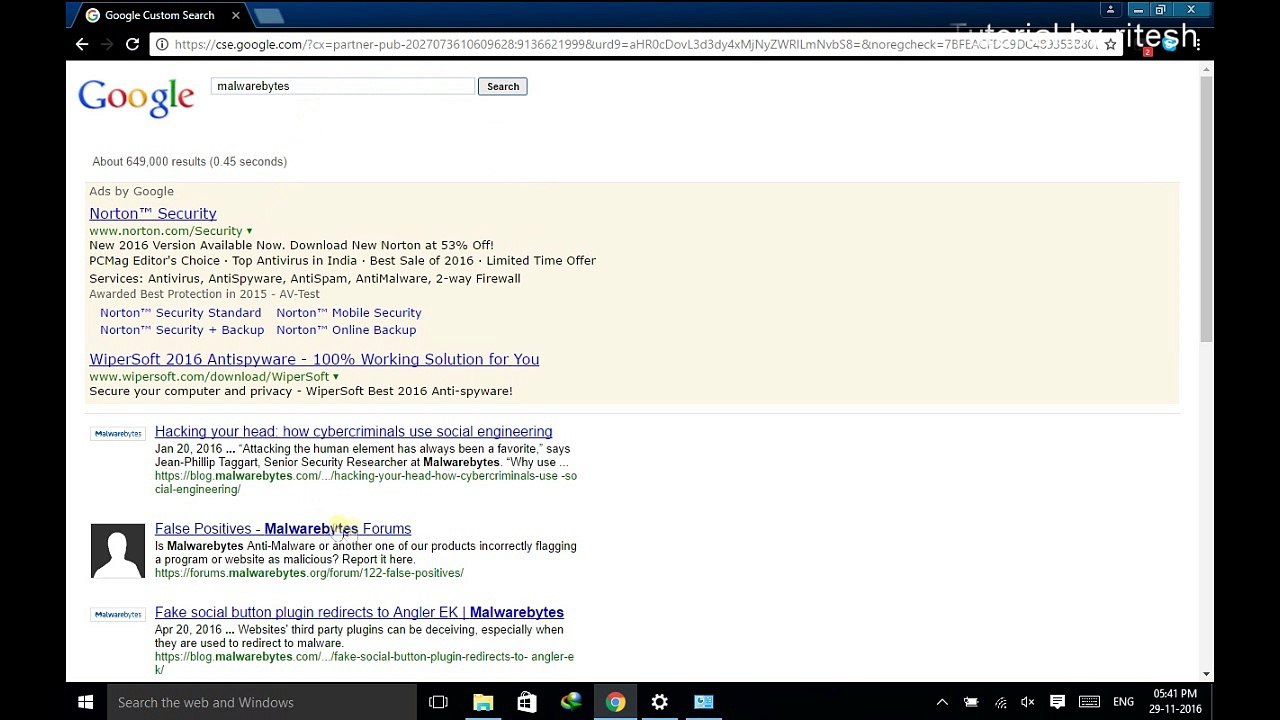Click the avatar thumbnail beside False Positives
Screen dimensions: 1280x720
point(118,551)
